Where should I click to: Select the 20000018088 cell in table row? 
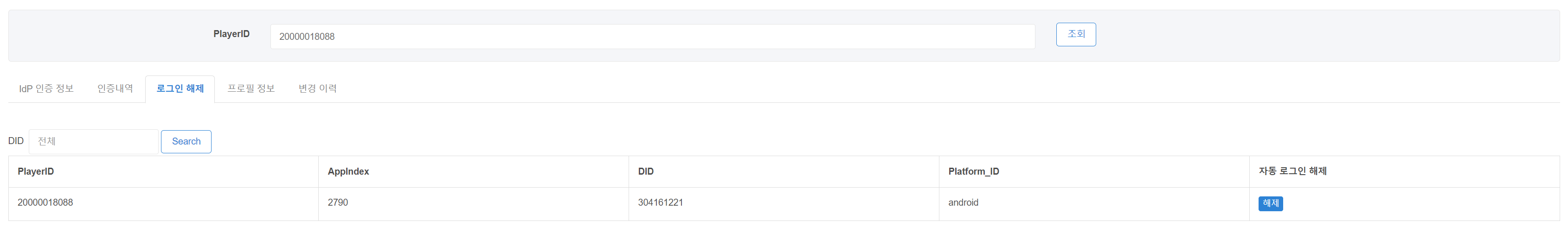coord(45,202)
